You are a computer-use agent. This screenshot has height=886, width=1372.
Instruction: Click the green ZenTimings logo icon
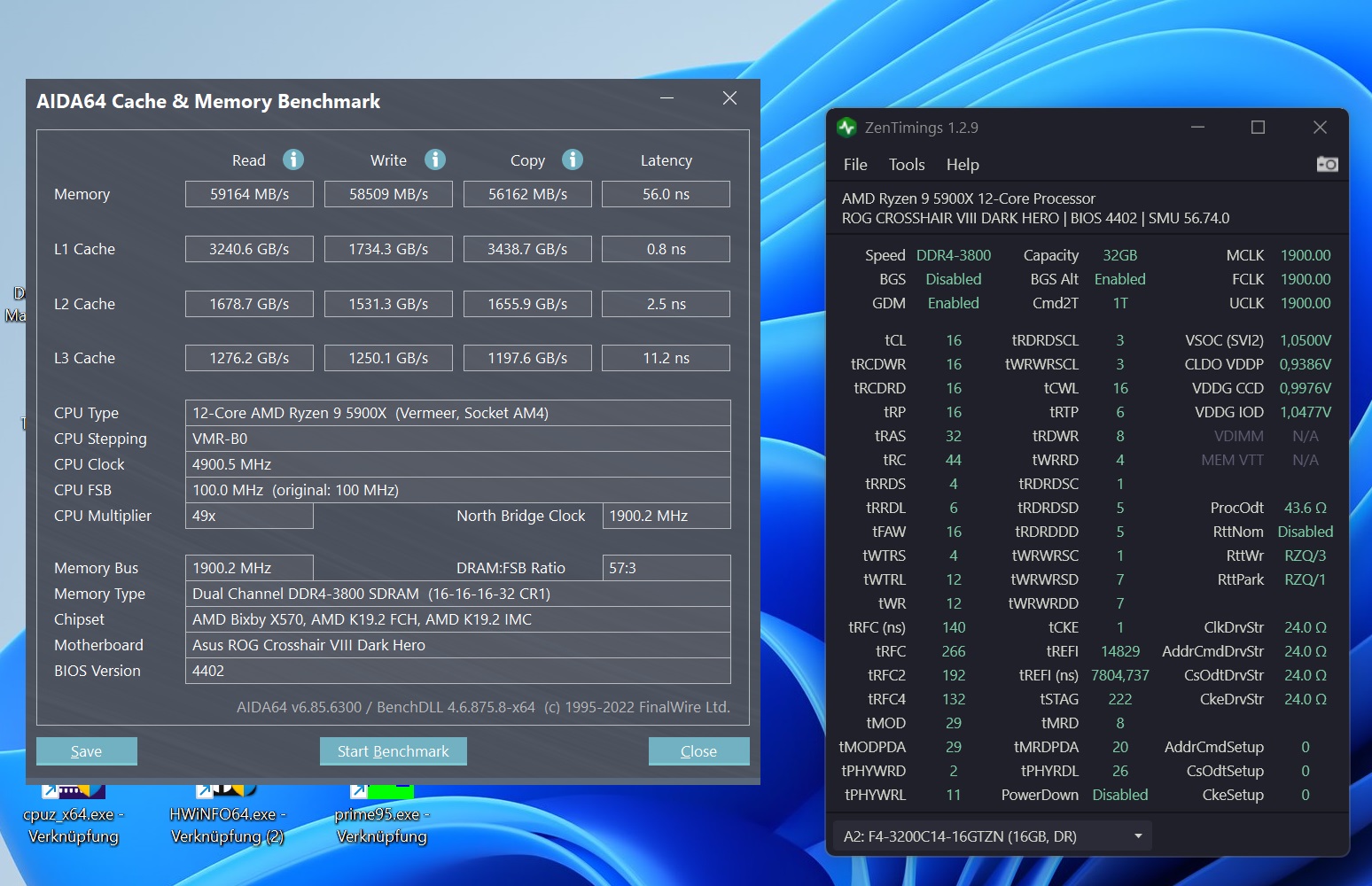pos(848,128)
